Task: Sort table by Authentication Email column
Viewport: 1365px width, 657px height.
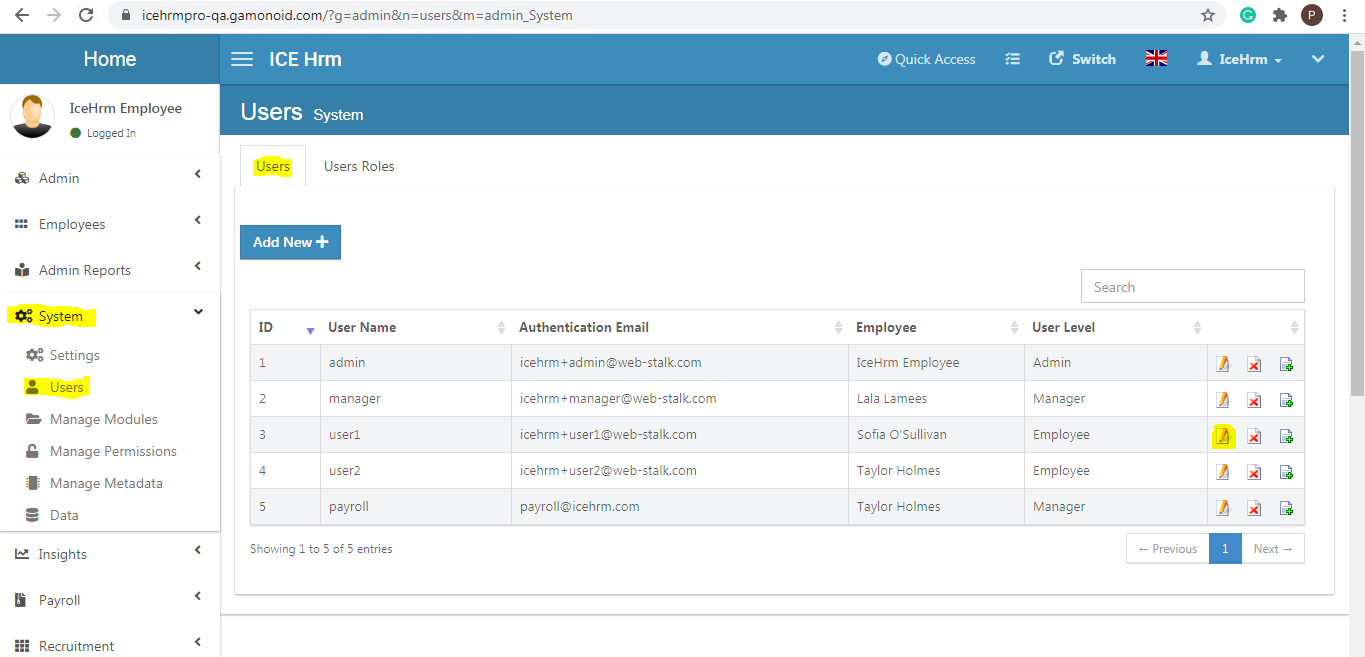Action: pyautogui.click(x=680, y=327)
